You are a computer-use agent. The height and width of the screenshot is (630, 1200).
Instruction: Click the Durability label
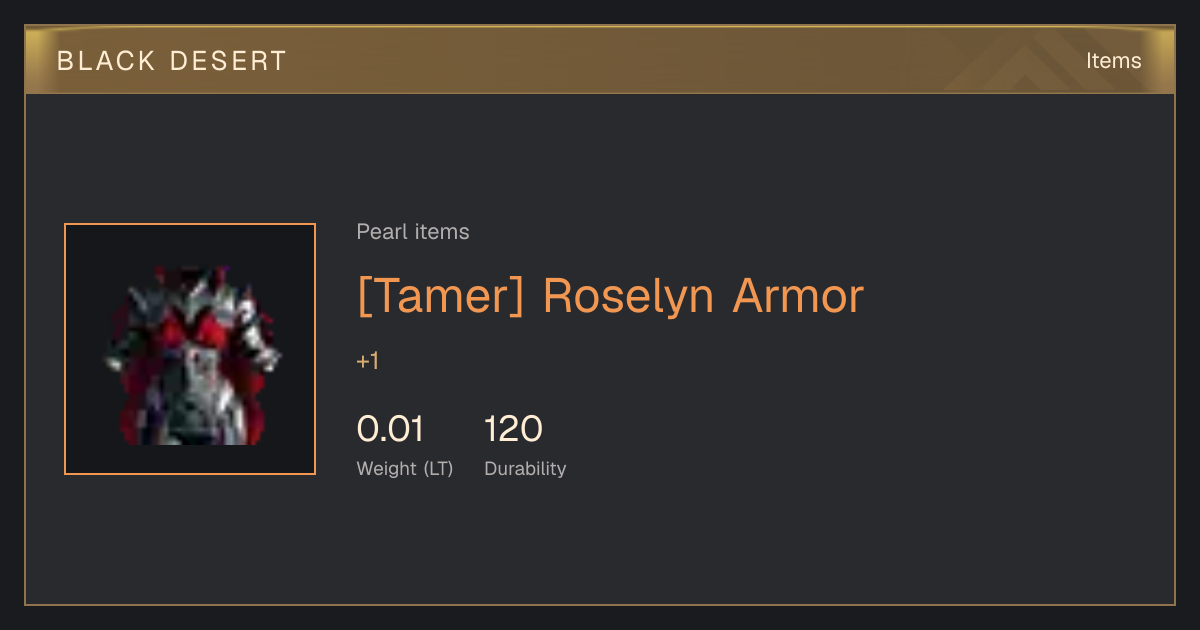coord(525,469)
